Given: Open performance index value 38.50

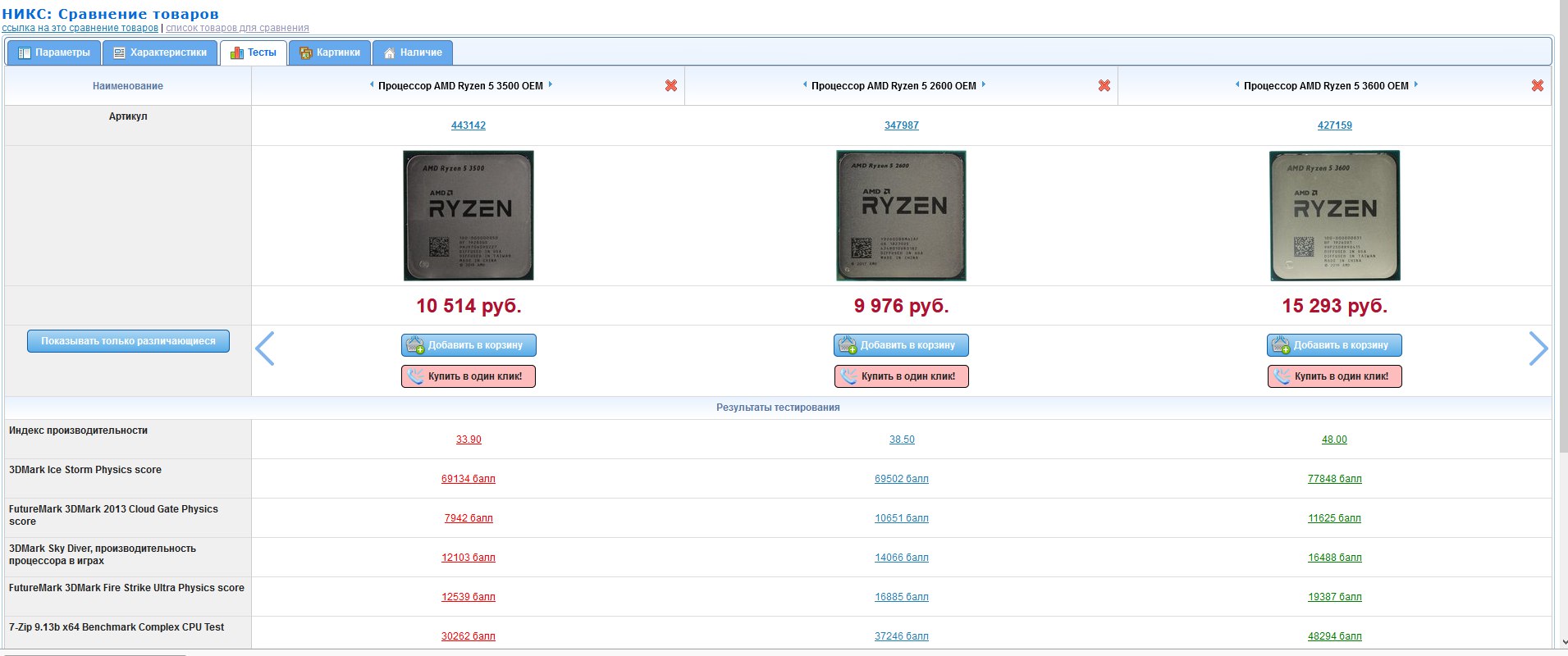Looking at the screenshot, I should pos(902,440).
